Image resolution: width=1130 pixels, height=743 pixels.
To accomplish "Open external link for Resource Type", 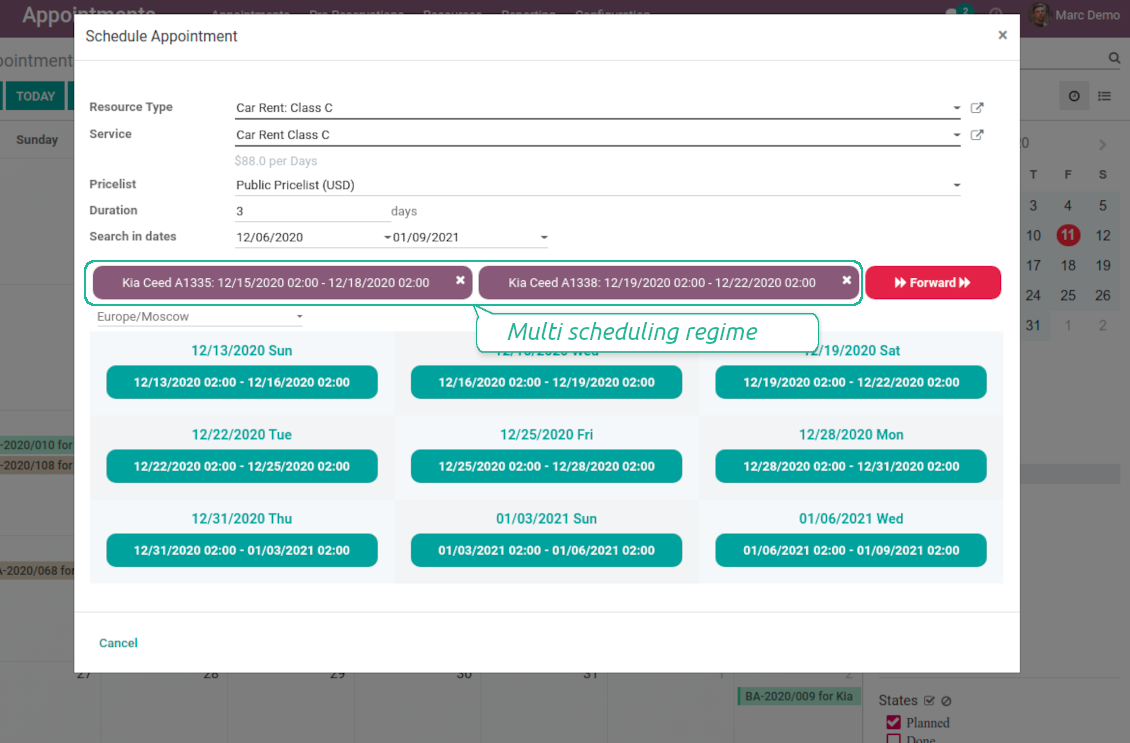I will tap(977, 108).
